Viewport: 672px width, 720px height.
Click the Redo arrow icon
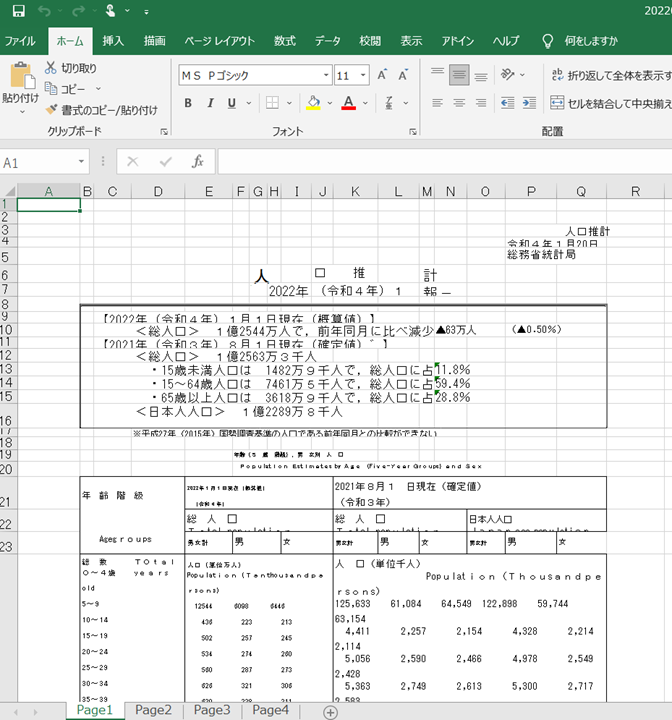[79, 11]
